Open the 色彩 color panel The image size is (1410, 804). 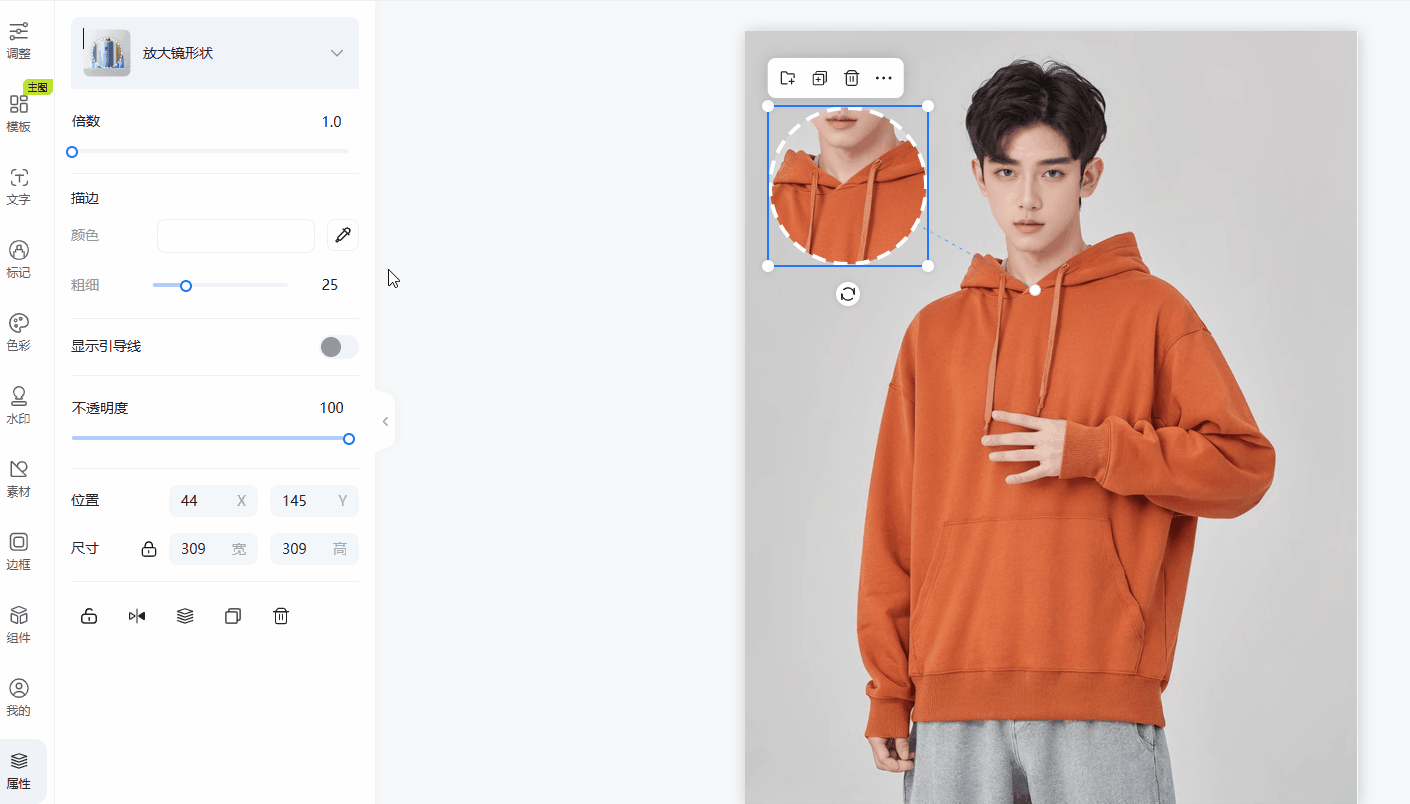point(19,333)
